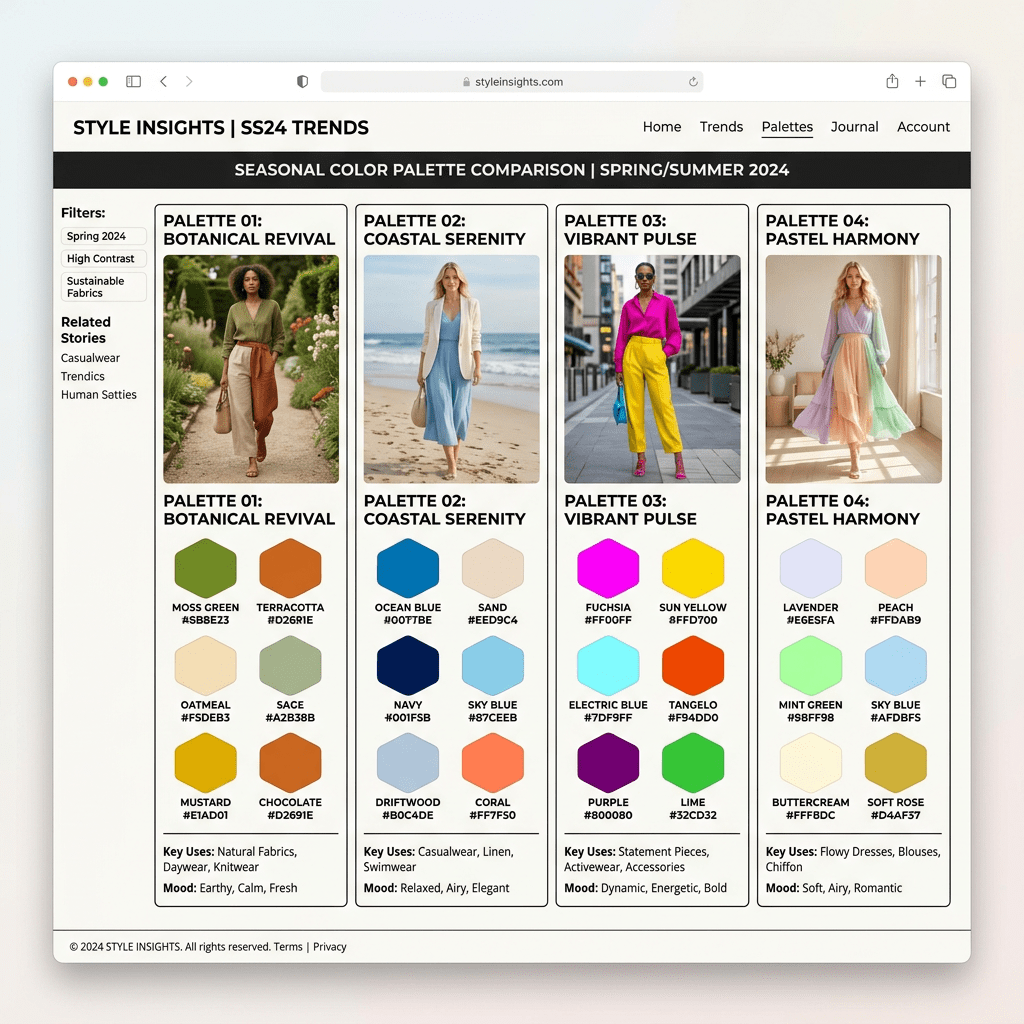Open the Casualwear related story
The width and height of the screenshot is (1024, 1024).
coord(90,358)
